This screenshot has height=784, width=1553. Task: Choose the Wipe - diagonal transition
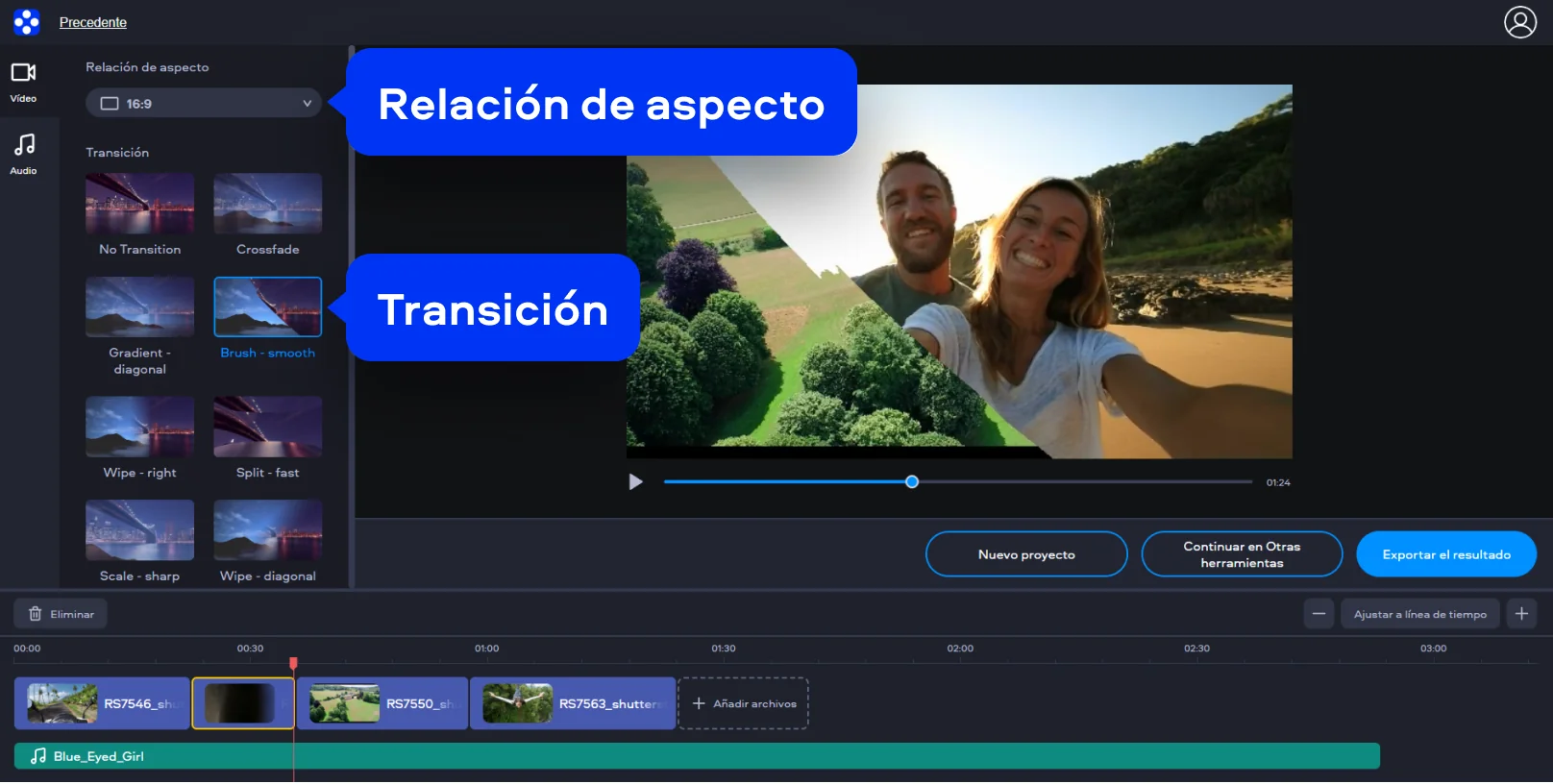pos(267,530)
